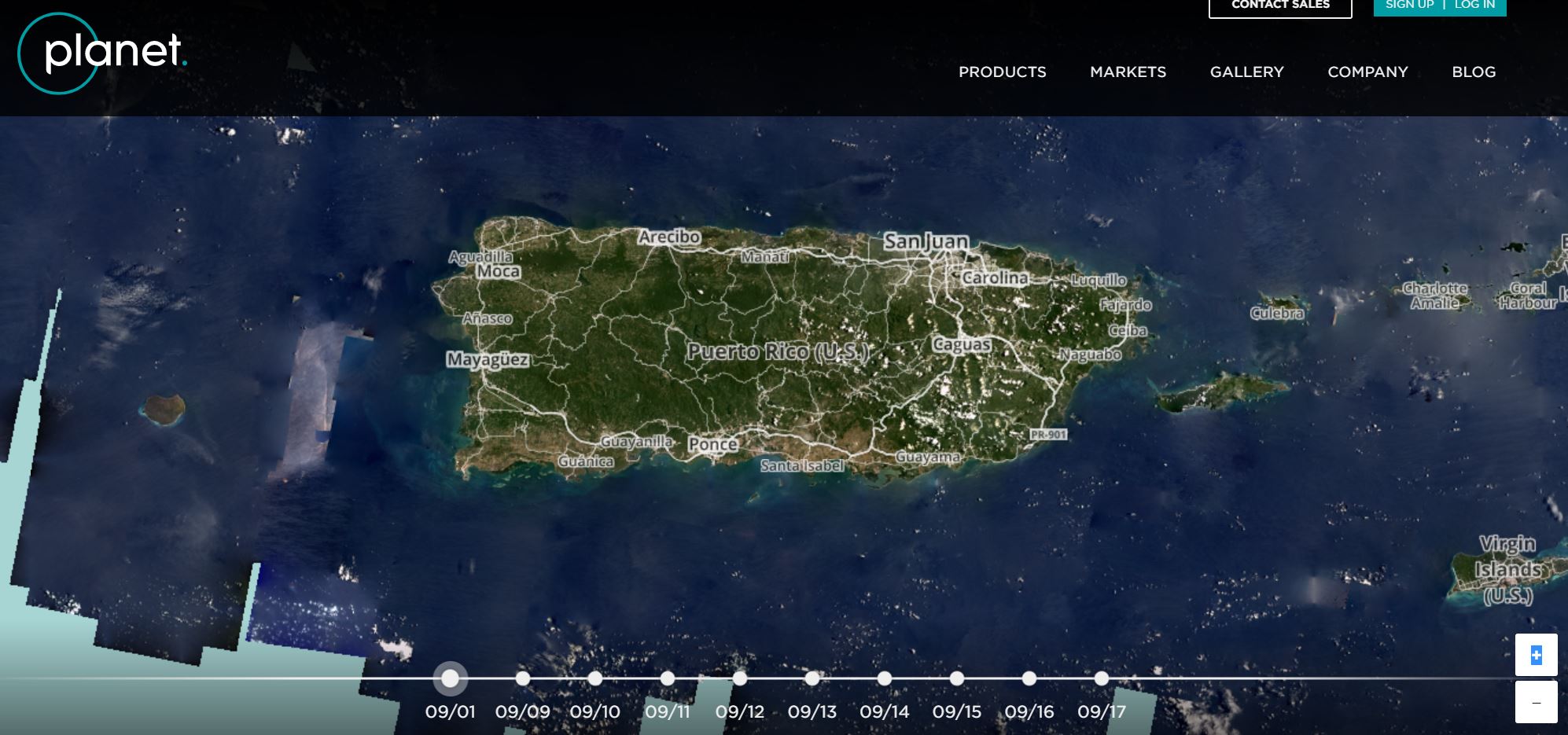Click the LOG IN link
Image resolution: width=1568 pixels, height=735 pixels.
point(1474,5)
